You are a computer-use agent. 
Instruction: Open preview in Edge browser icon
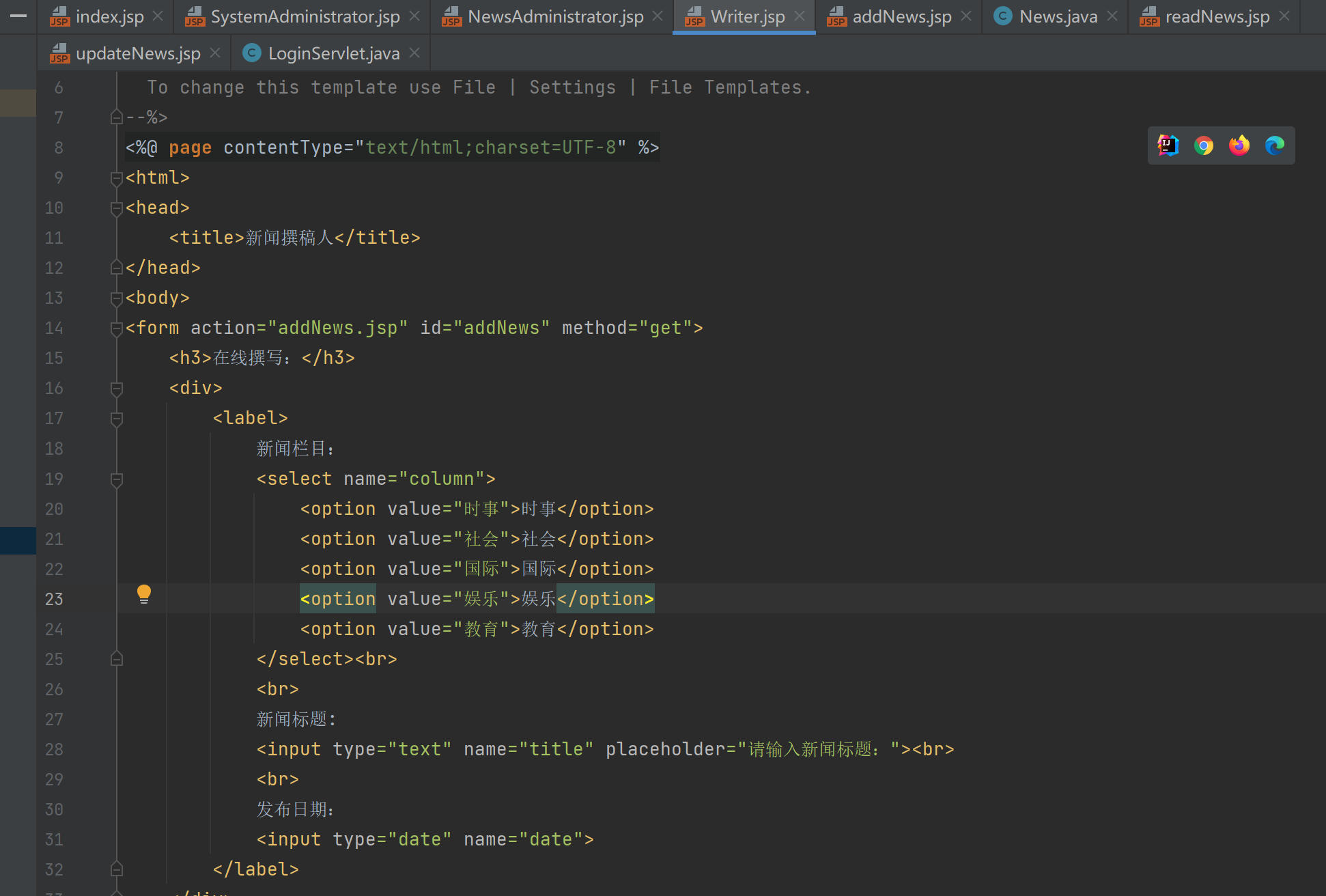click(1274, 145)
